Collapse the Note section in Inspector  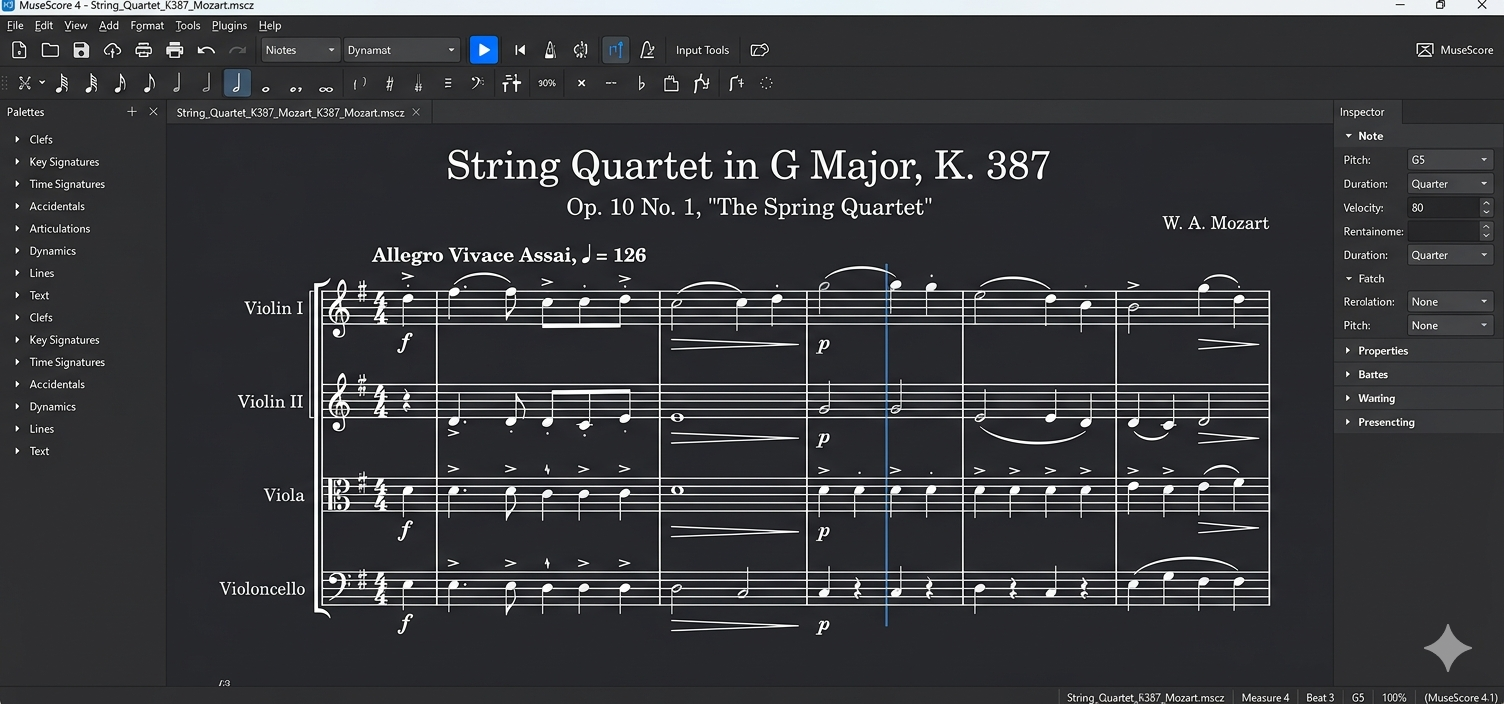click(1348, 136)
